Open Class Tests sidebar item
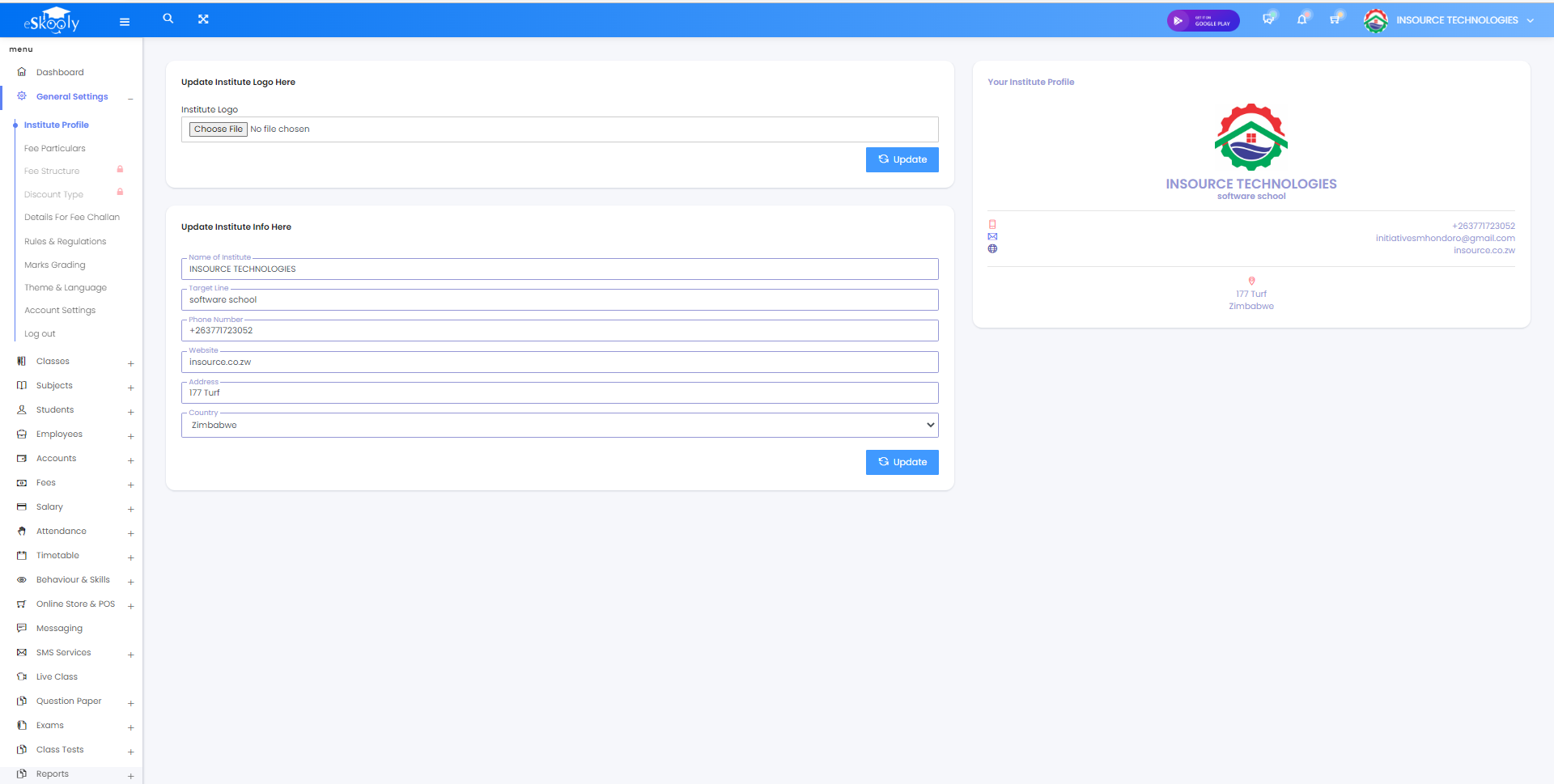This screenshot has width=1554, height=784. tap(60, 749)
